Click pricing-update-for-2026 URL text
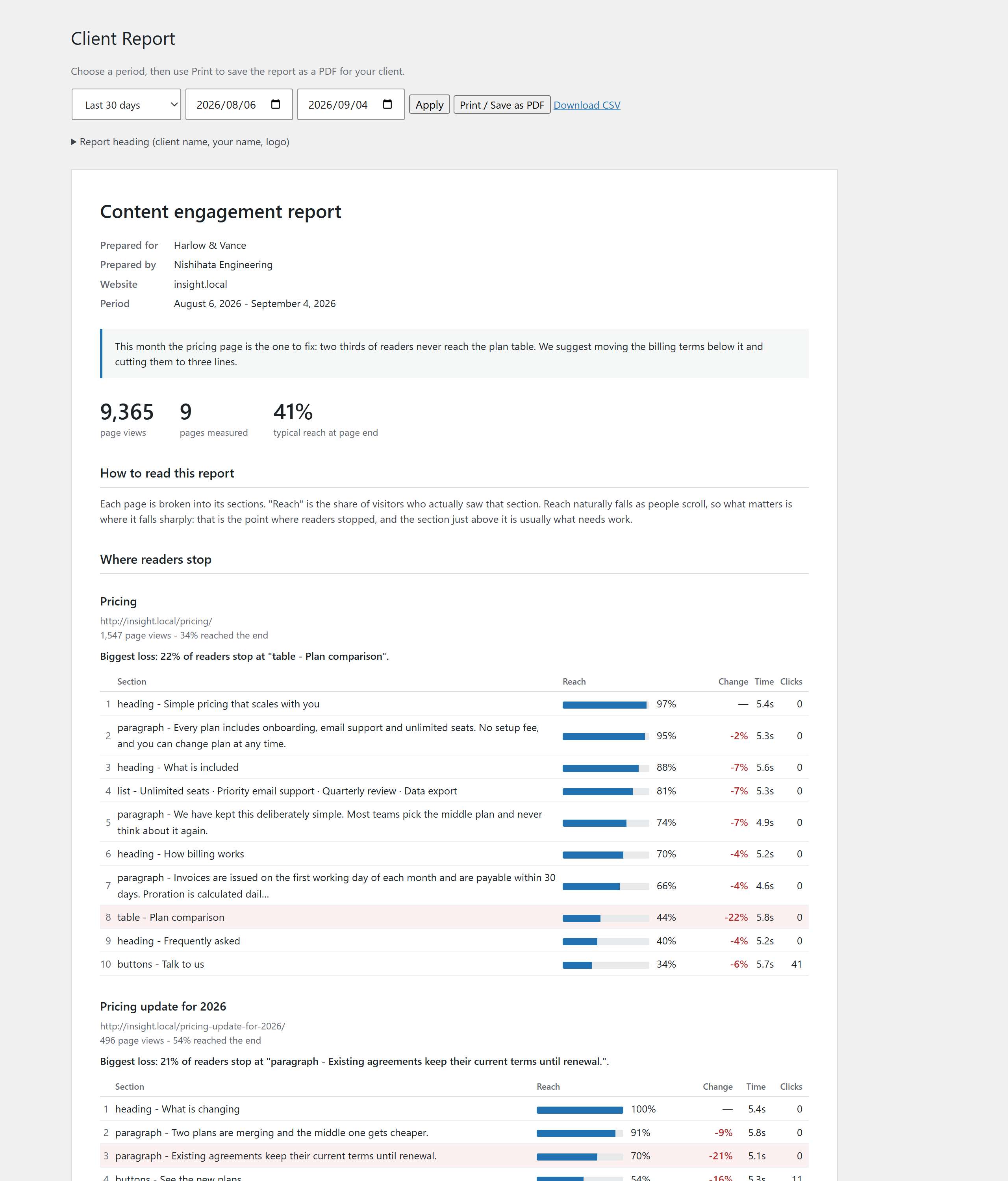Screen dimensions: 1008x1181 coord(193,1026)
